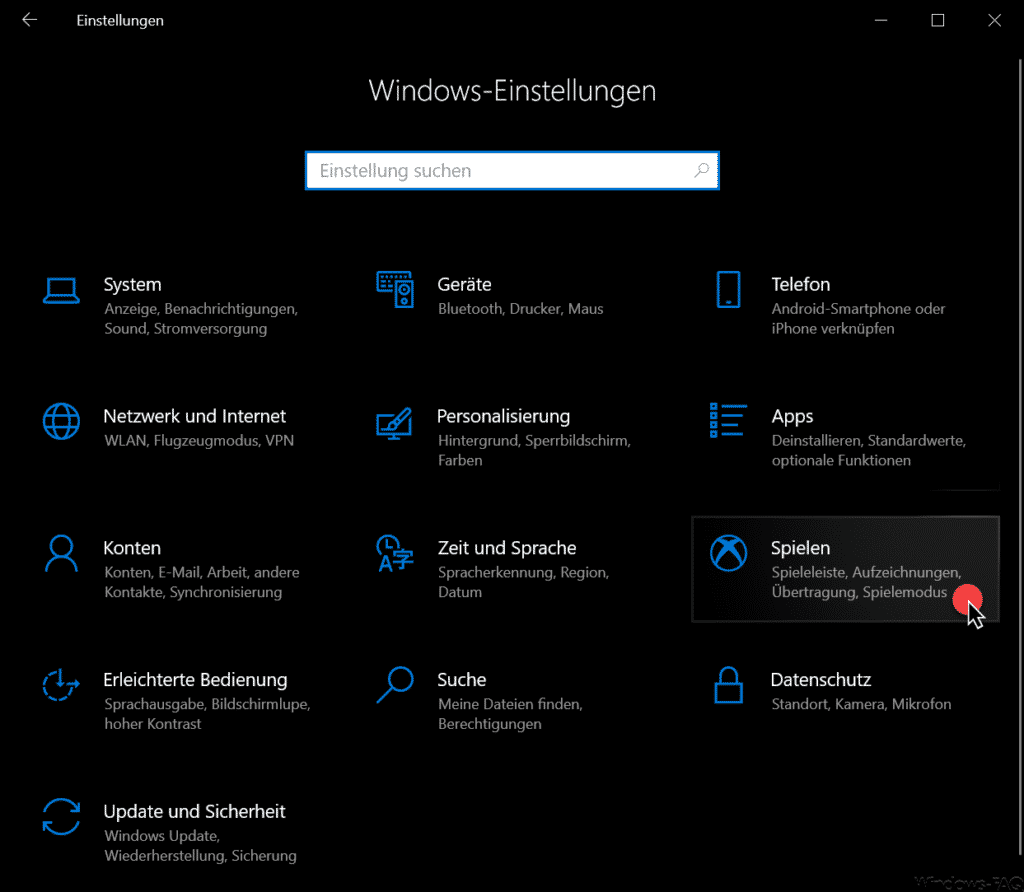Screen dimensions: 1024x892
Task: Open the Apps list icon
Action: 728,420
